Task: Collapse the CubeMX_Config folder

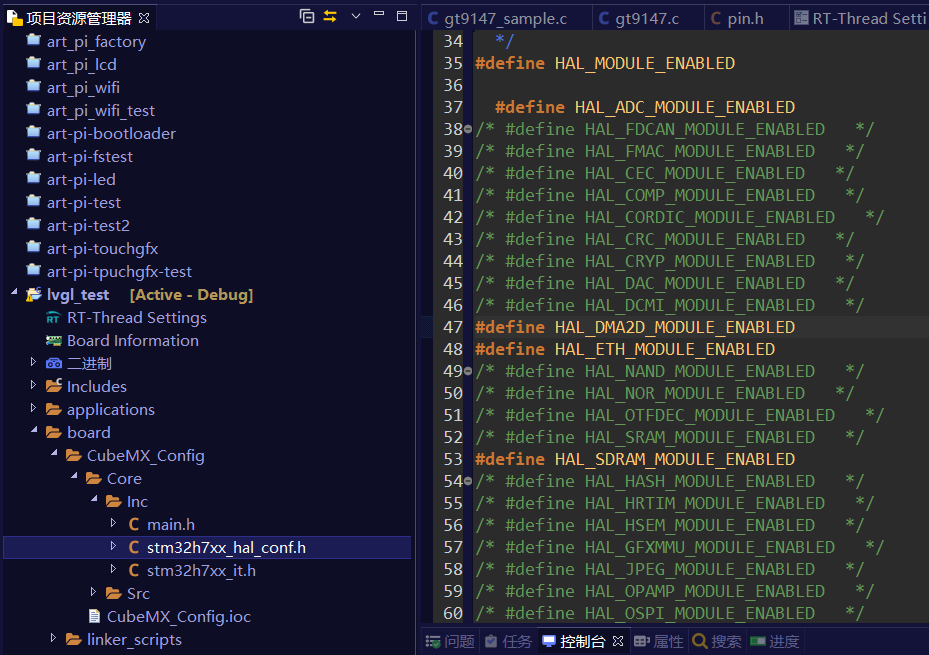Action: (x=55, y=453)
